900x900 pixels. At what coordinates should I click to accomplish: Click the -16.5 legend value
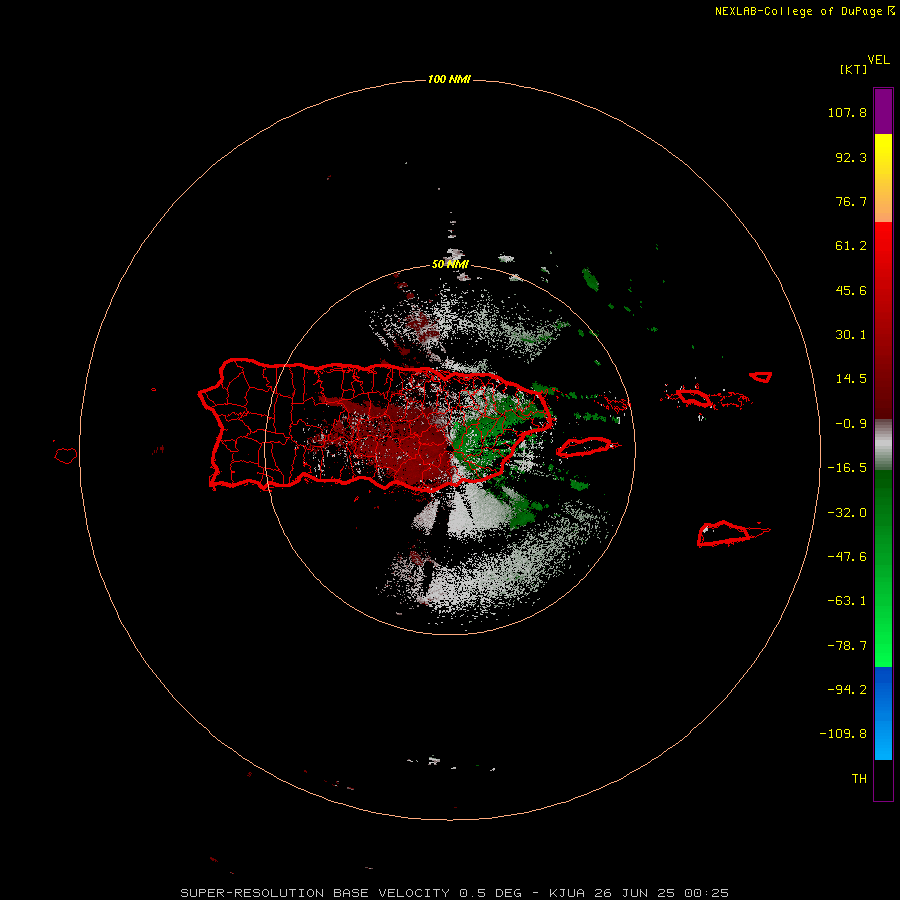(847, 468)
